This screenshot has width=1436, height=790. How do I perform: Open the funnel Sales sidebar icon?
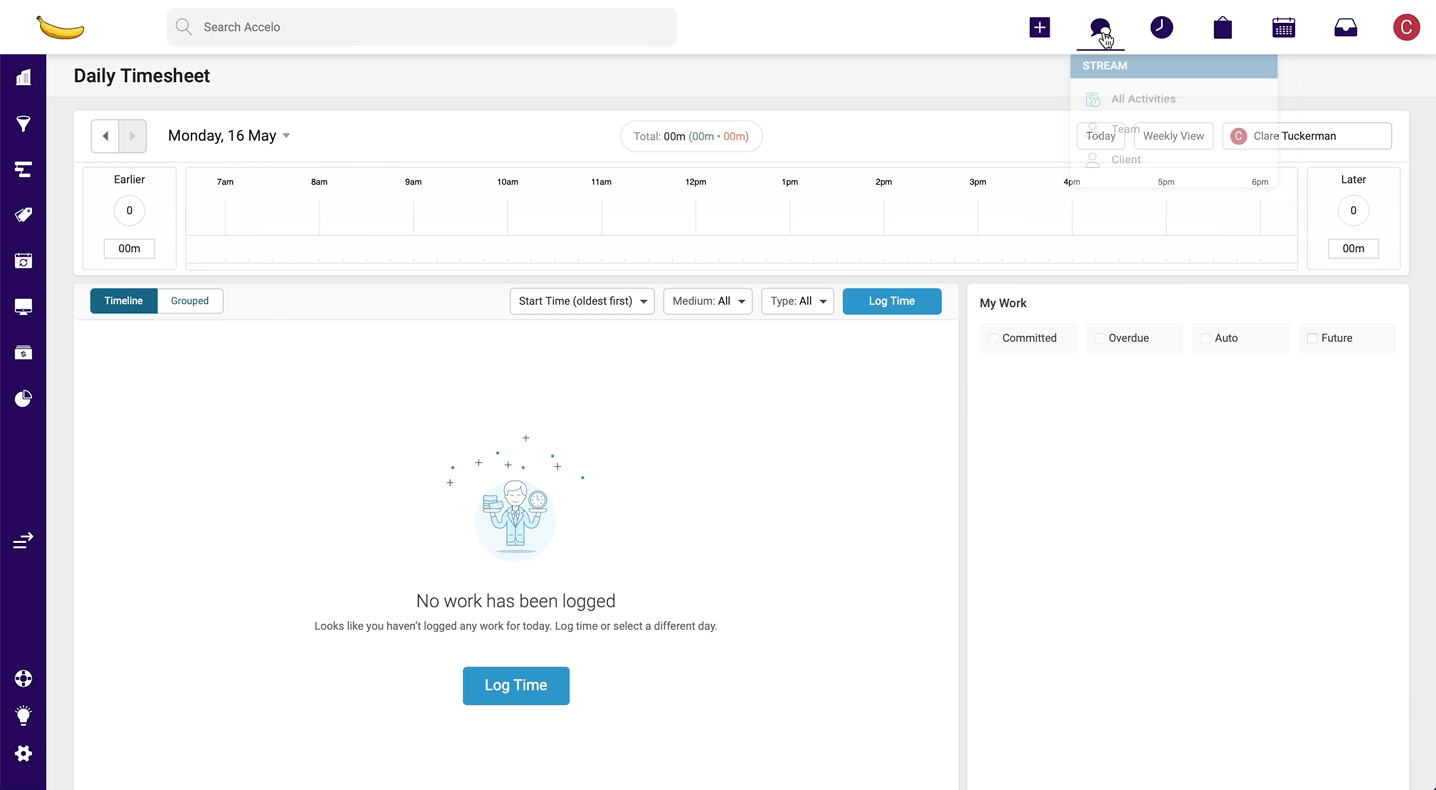[23, 123]
